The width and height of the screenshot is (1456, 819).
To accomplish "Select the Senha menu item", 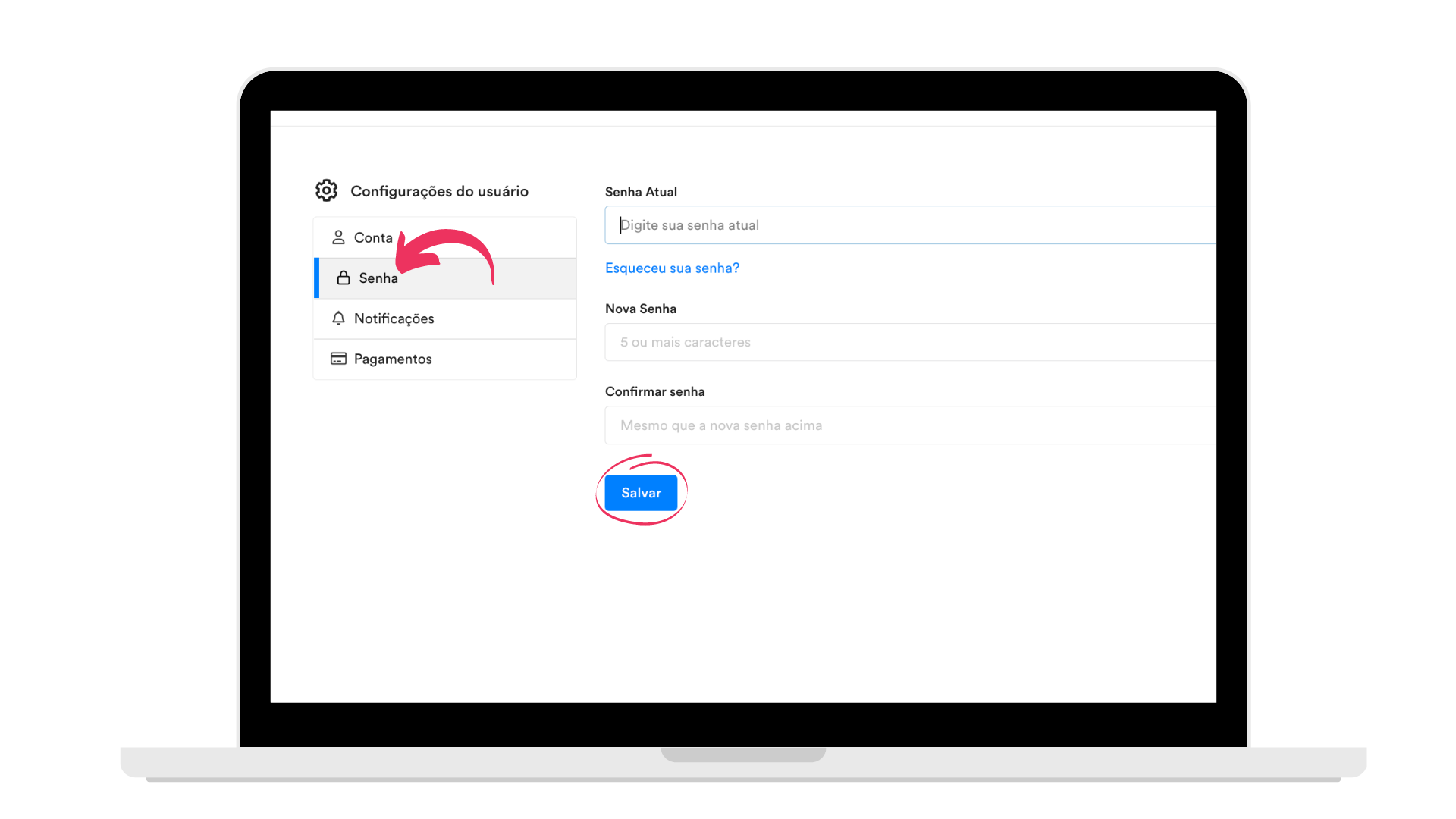I will 445,278.
